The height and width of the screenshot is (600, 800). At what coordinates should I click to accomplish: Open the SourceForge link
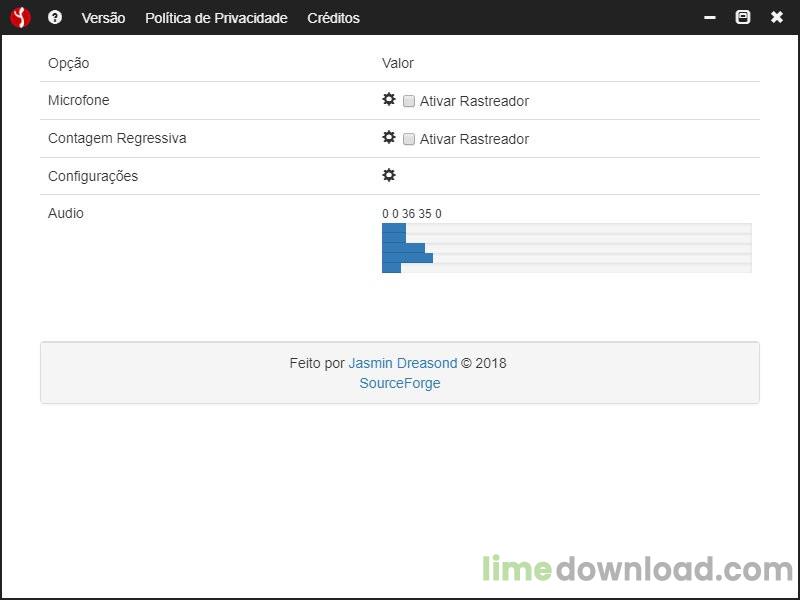(399, 383)
